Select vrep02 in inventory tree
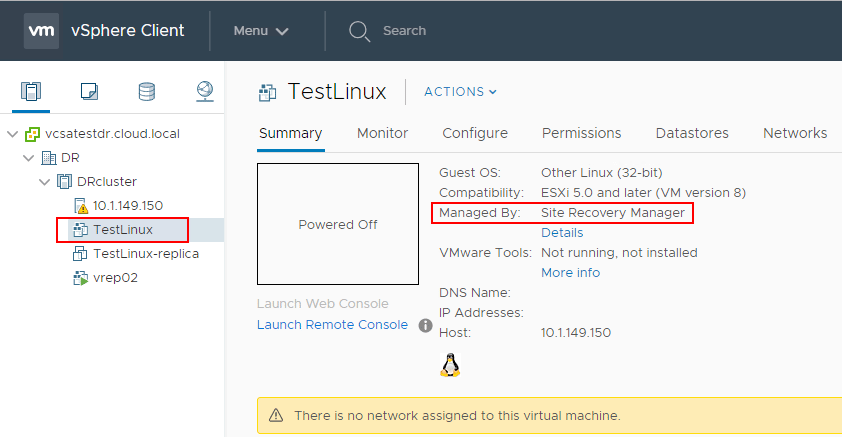This screenshot has height=437, width=842. (115, 278)
